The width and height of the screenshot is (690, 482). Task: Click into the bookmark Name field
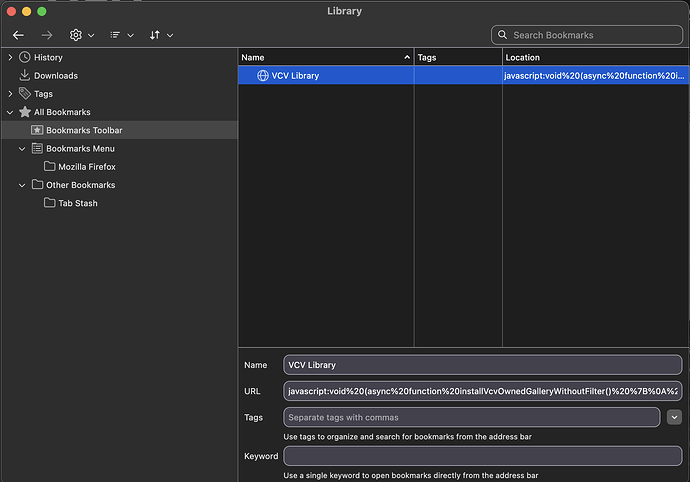tap(483, 365)
